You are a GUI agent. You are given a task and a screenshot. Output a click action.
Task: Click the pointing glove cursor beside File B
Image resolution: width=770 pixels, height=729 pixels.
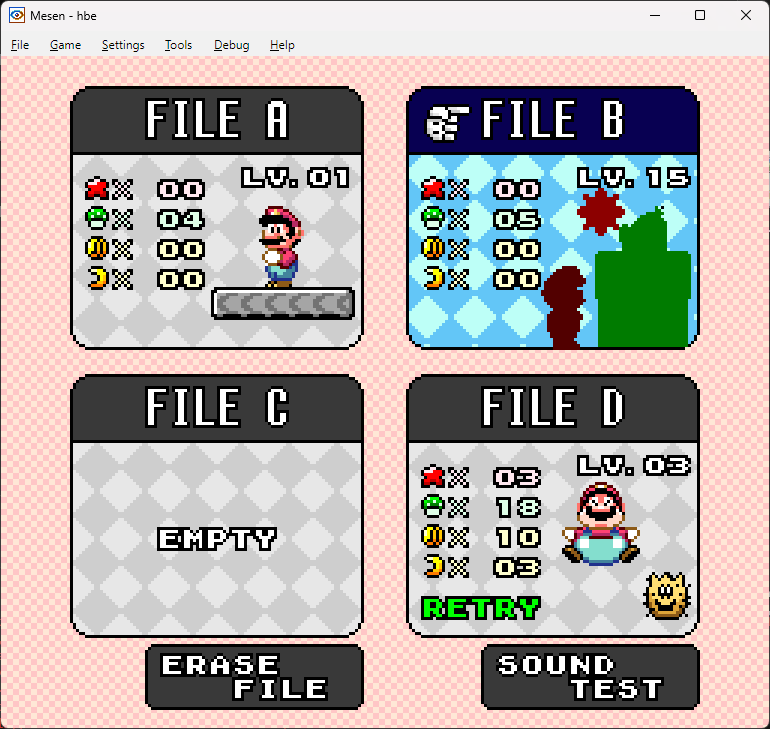(447, 123)
